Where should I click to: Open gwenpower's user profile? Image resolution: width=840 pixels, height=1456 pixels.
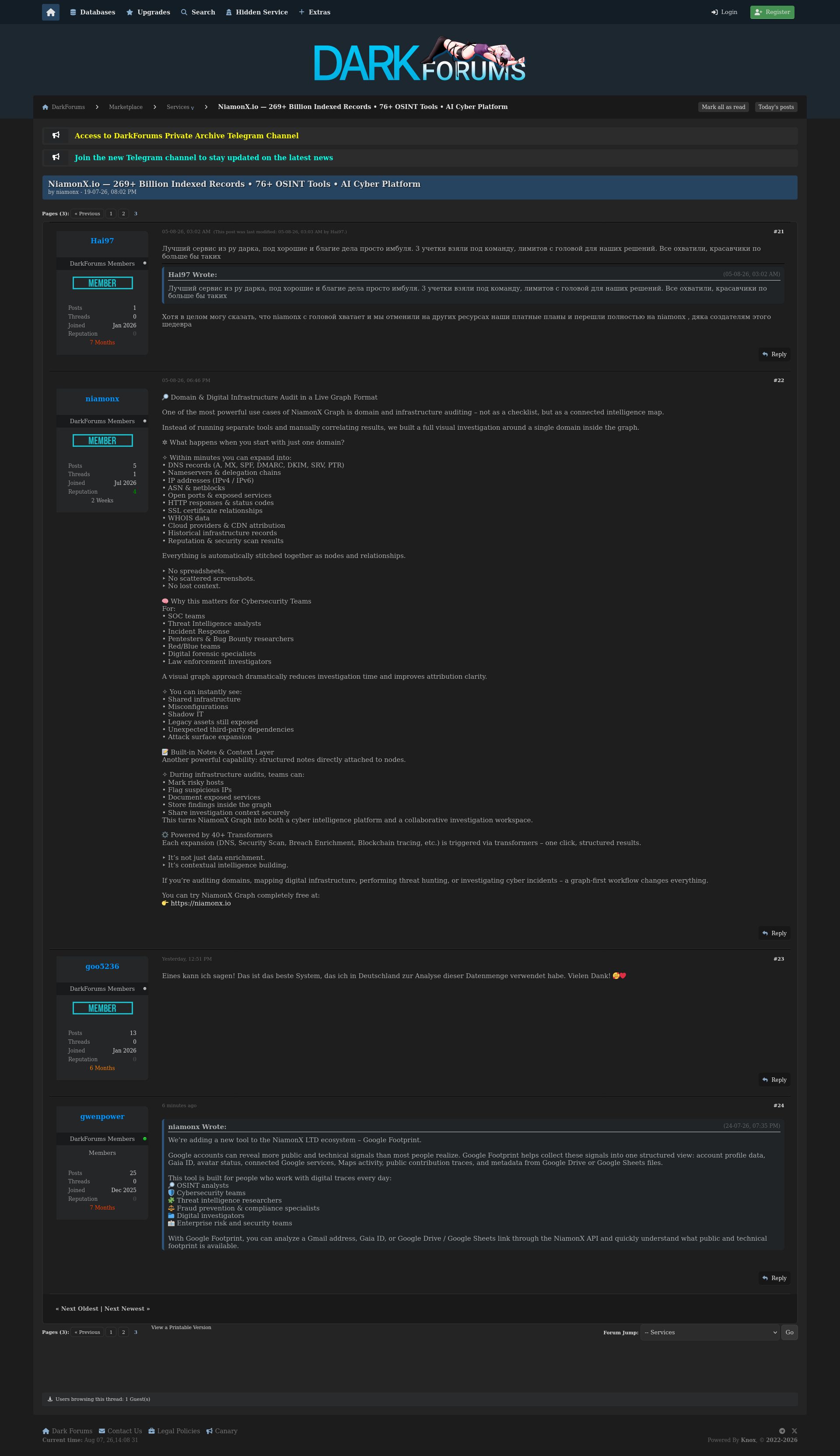tap(102, 1117)
